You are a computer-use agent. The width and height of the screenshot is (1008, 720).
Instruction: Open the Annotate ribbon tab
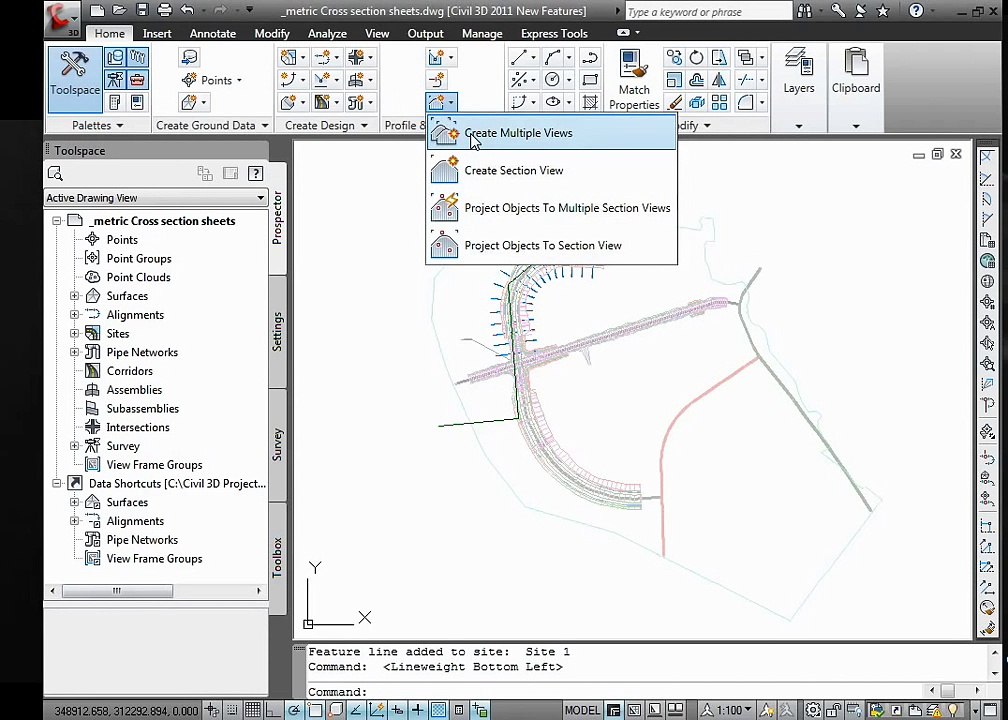pyautogui.click(x=213, y=33)
